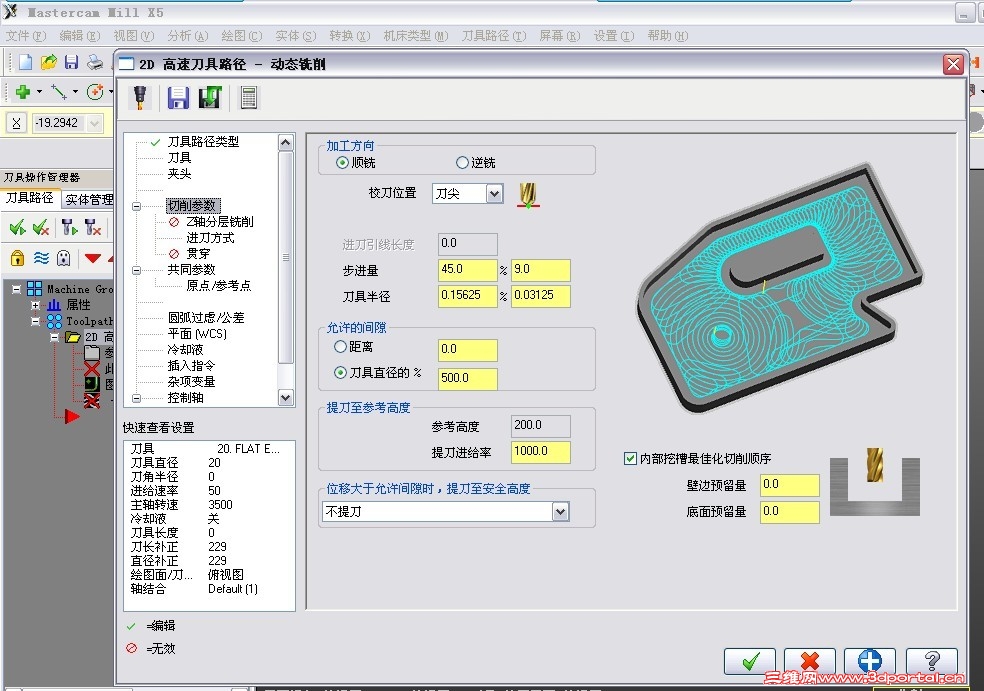Select the 距离 distance radio button
984x691 pixels.
[340, 346]
